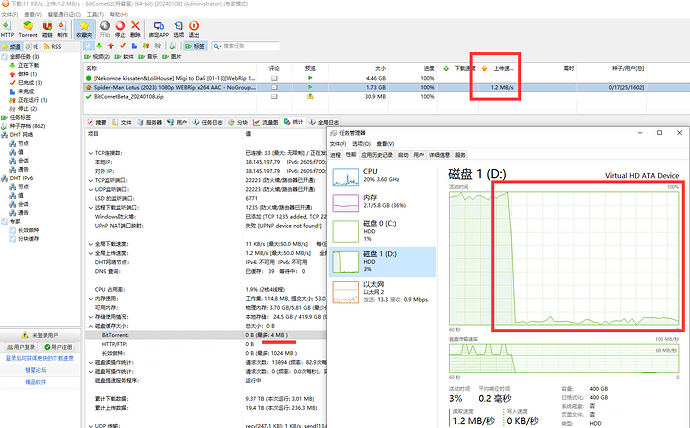Screen dimensions: 690x428
Task: Switch to the RSS sidebar tab
Action: coord(53,46)
